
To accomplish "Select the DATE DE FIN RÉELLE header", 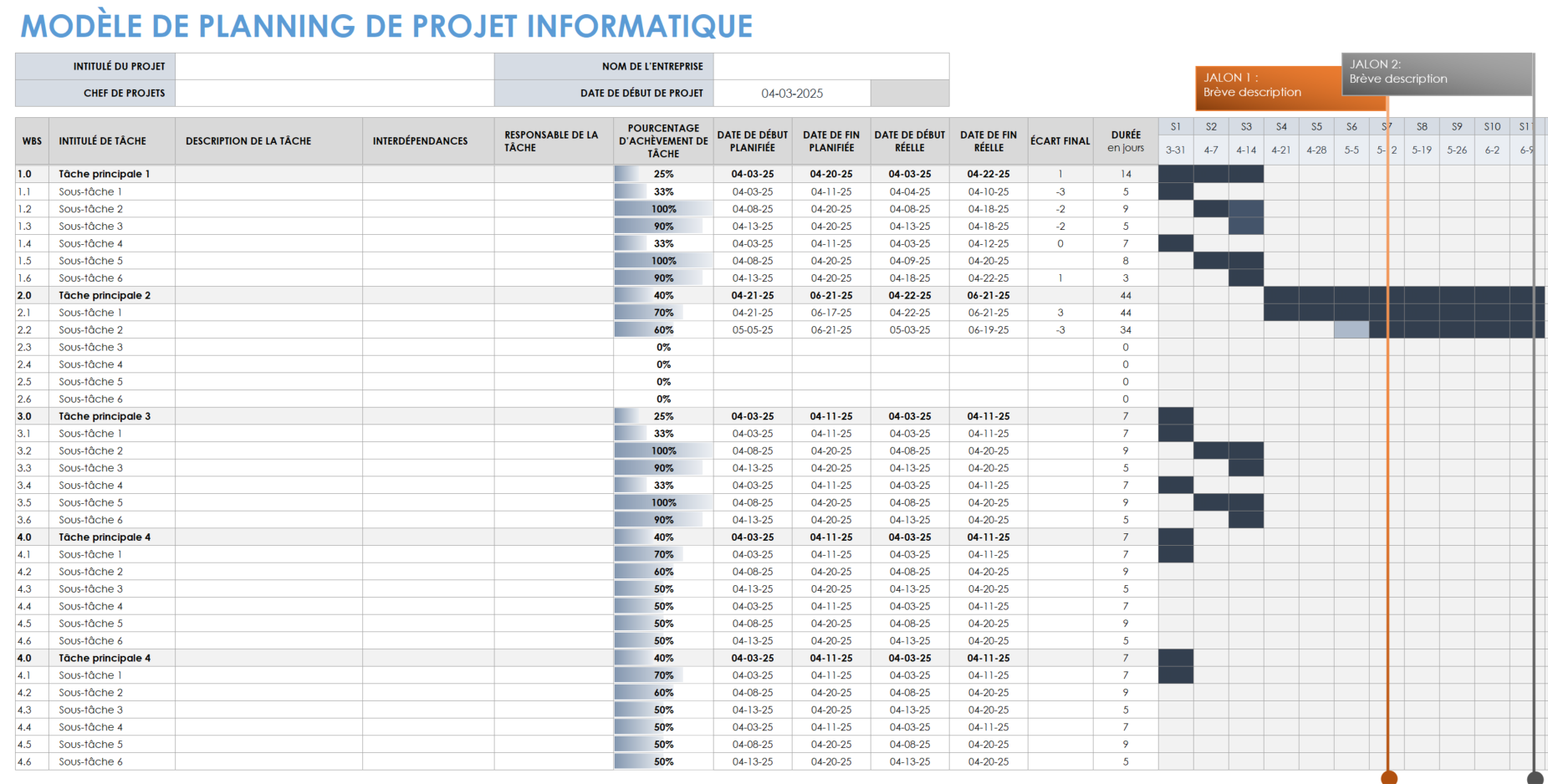I will pyautogui.click(x=989, y=141).
